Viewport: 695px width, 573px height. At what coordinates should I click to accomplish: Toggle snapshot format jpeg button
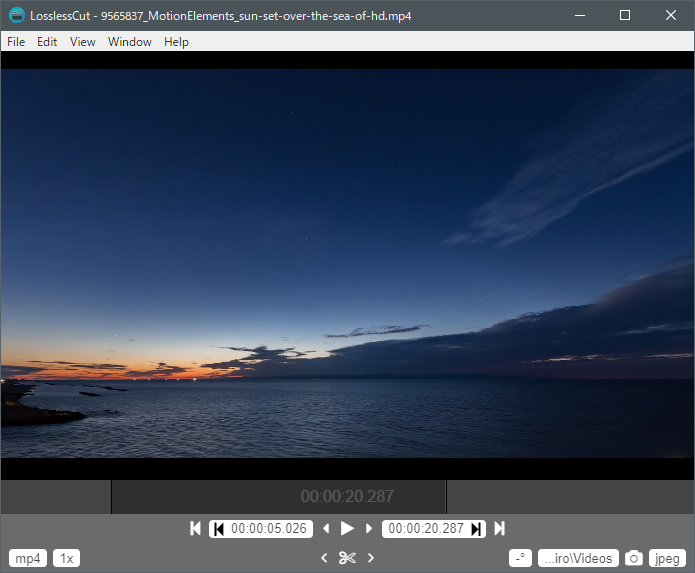(666, 558)
